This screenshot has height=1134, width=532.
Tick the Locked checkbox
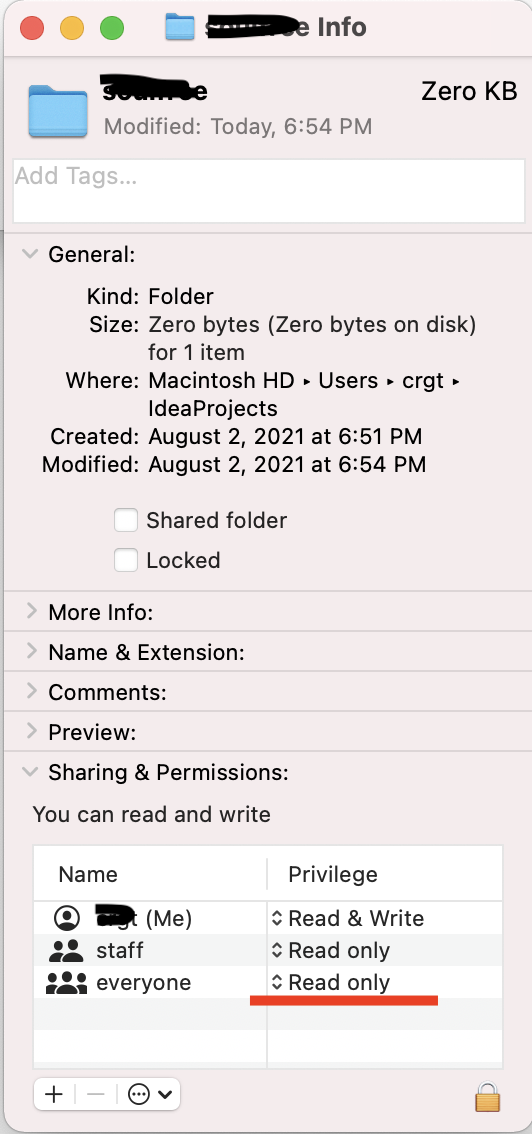[126, 560]
